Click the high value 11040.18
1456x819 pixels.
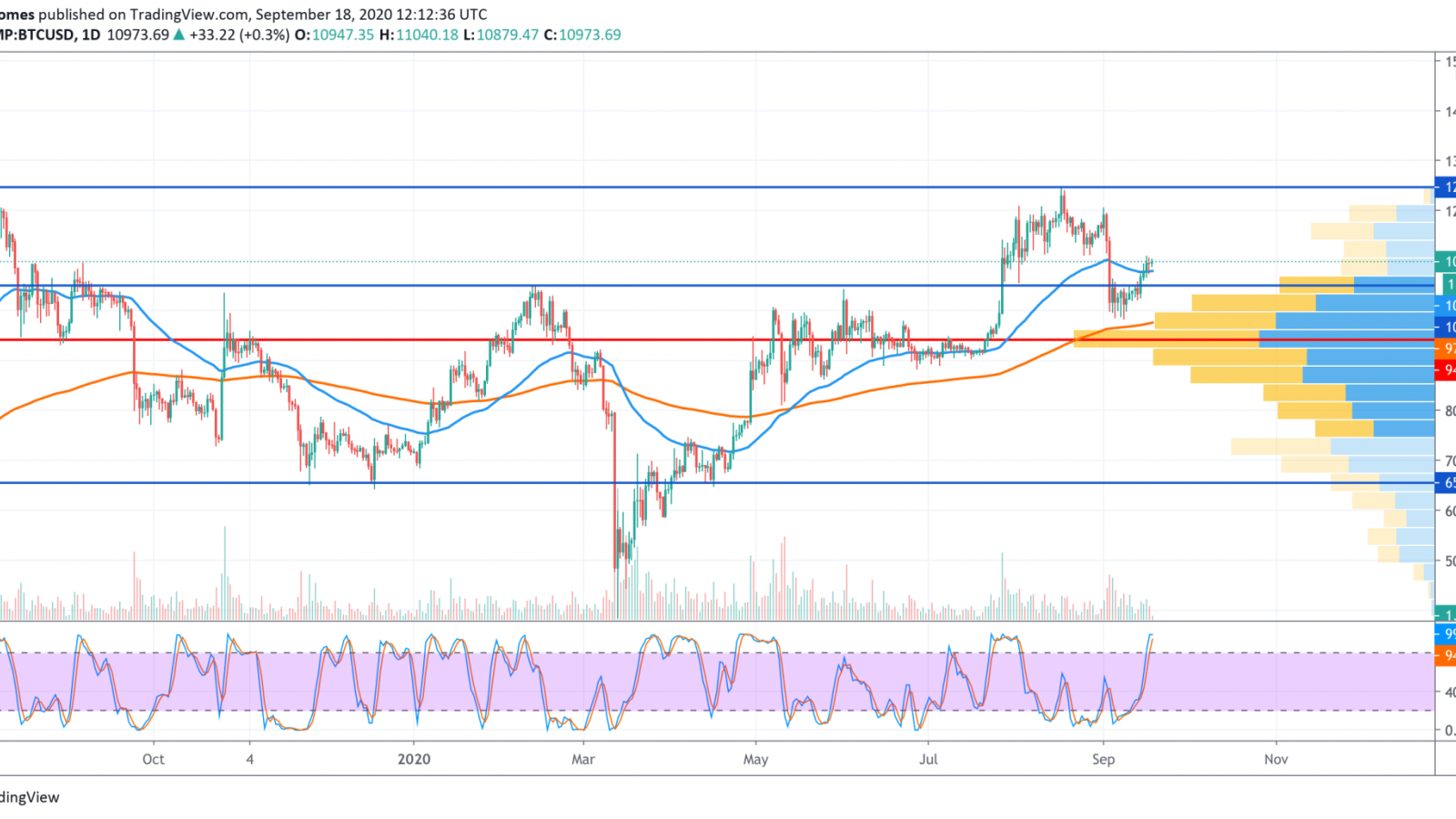427,35
